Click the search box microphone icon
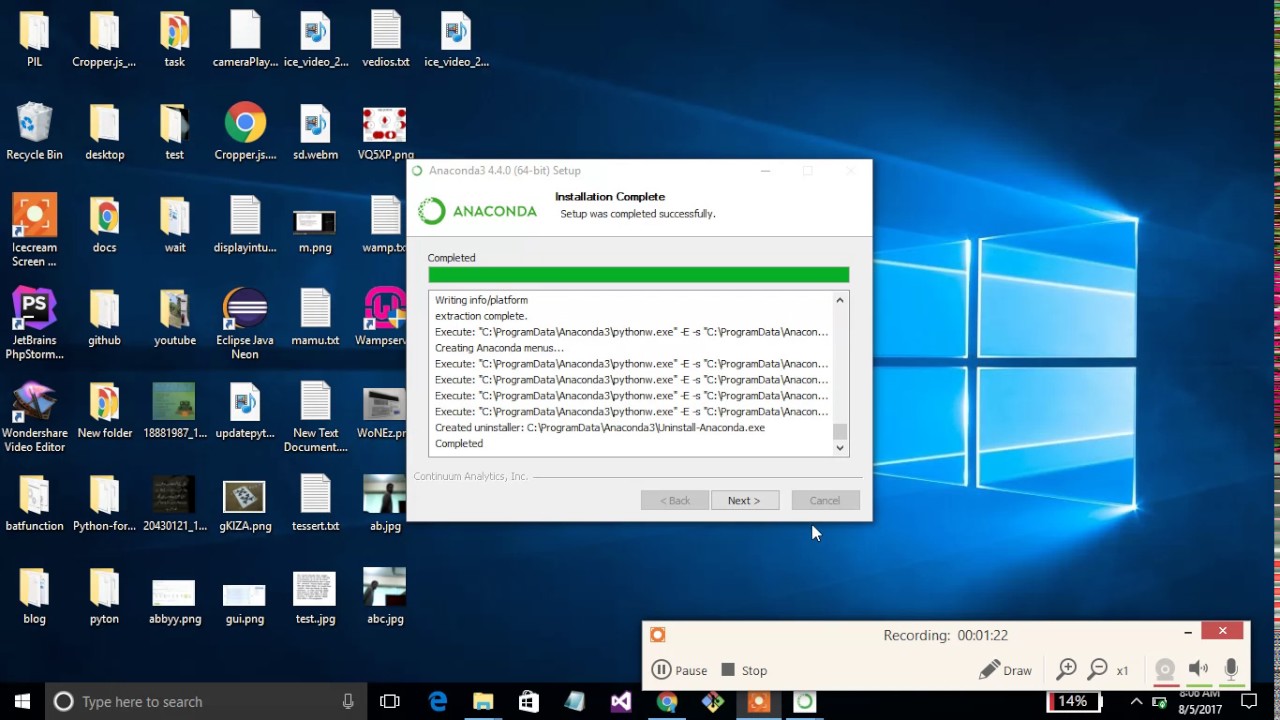Image resolution: width=1280 pixels, height=720 pixels. click(348, 701)
